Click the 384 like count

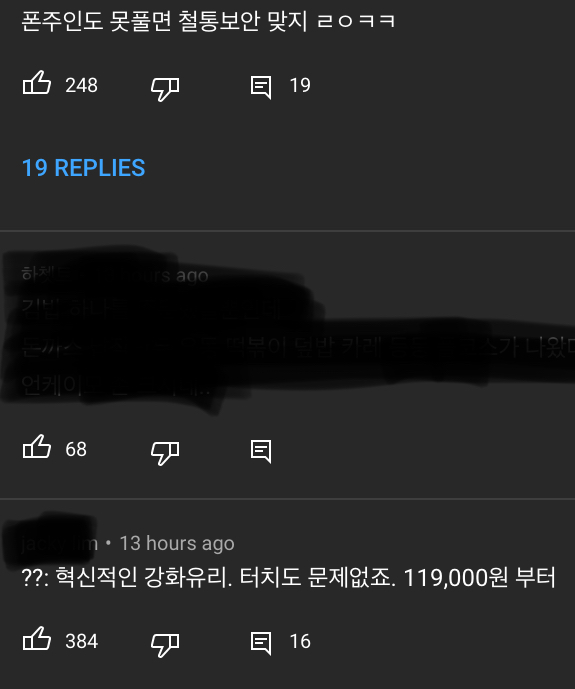pyautogui.click(x=82, y=642)
